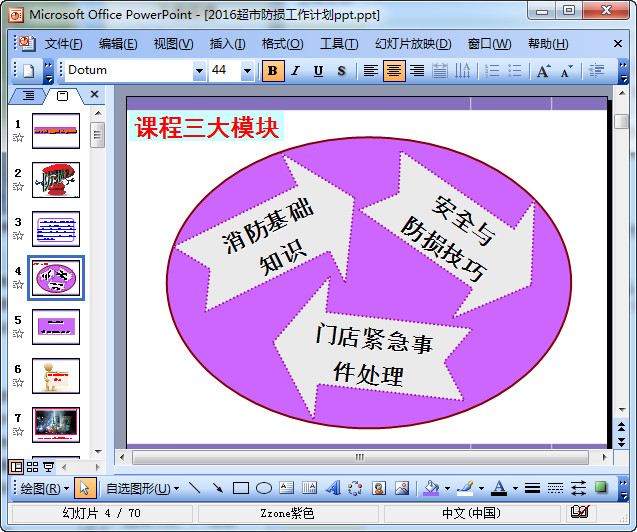Viewport: 637px width, 532px height.
Task: Select slide 1 thumbnail
Action: coord(56,131)
